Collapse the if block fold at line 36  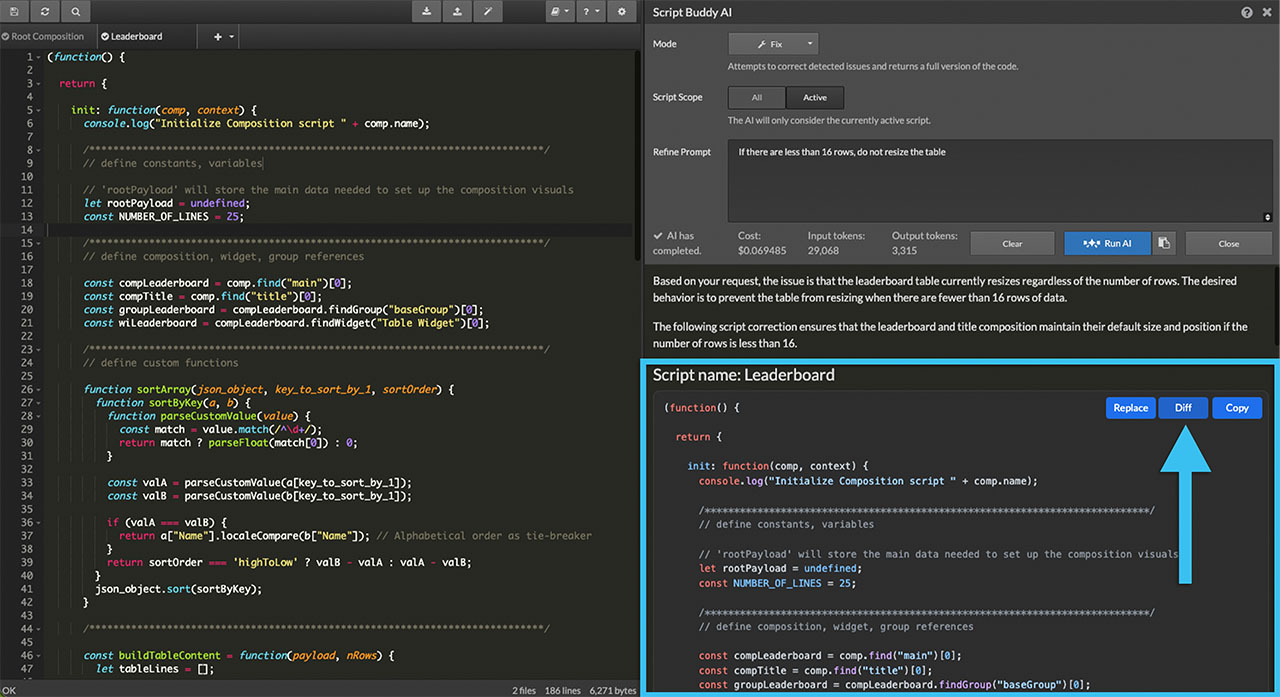pyautogui.click(x=39, y=522)
